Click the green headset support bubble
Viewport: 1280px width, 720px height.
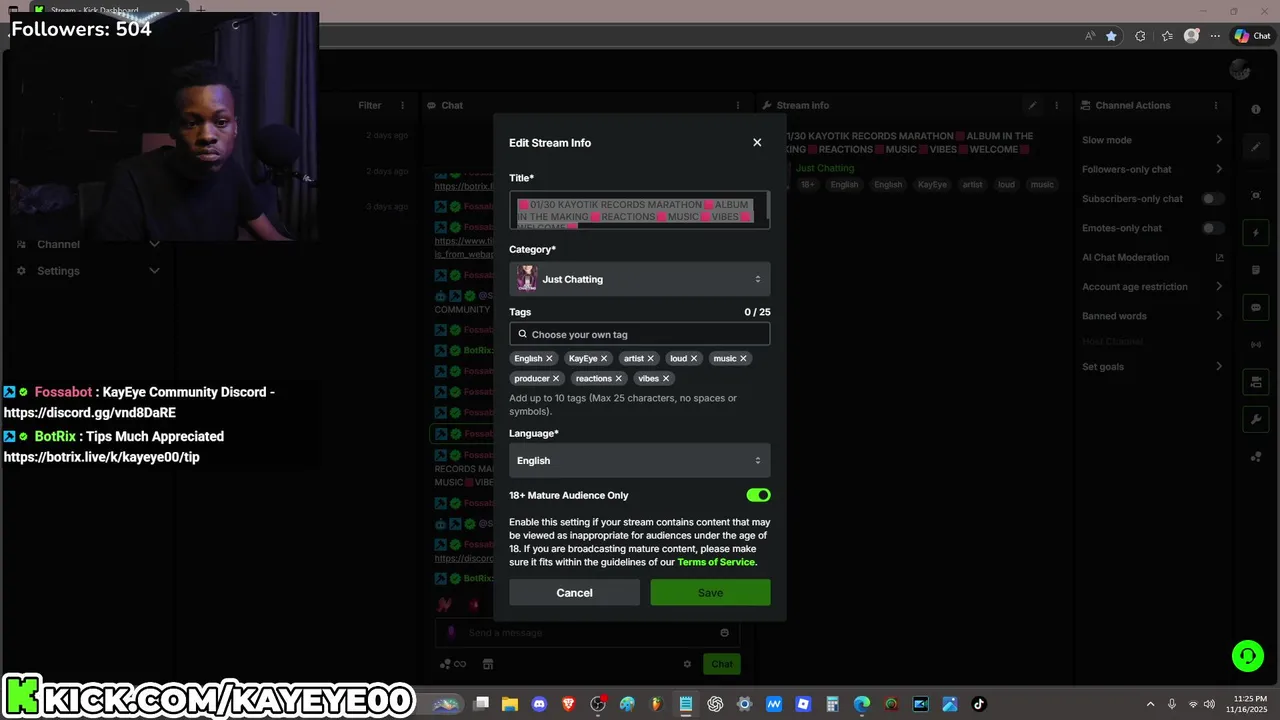1247,656
